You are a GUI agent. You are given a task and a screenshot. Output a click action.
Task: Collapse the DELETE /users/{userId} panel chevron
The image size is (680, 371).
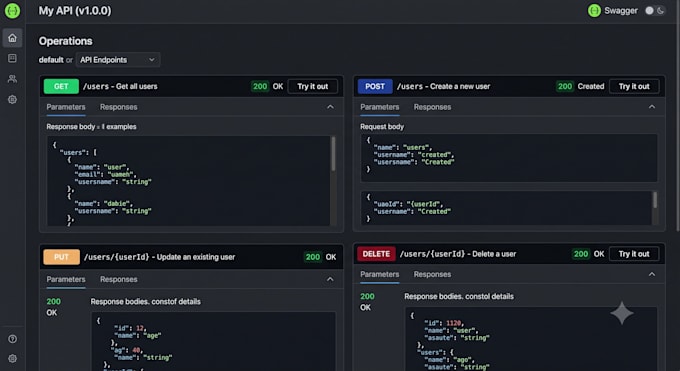(x=652, y=274)
